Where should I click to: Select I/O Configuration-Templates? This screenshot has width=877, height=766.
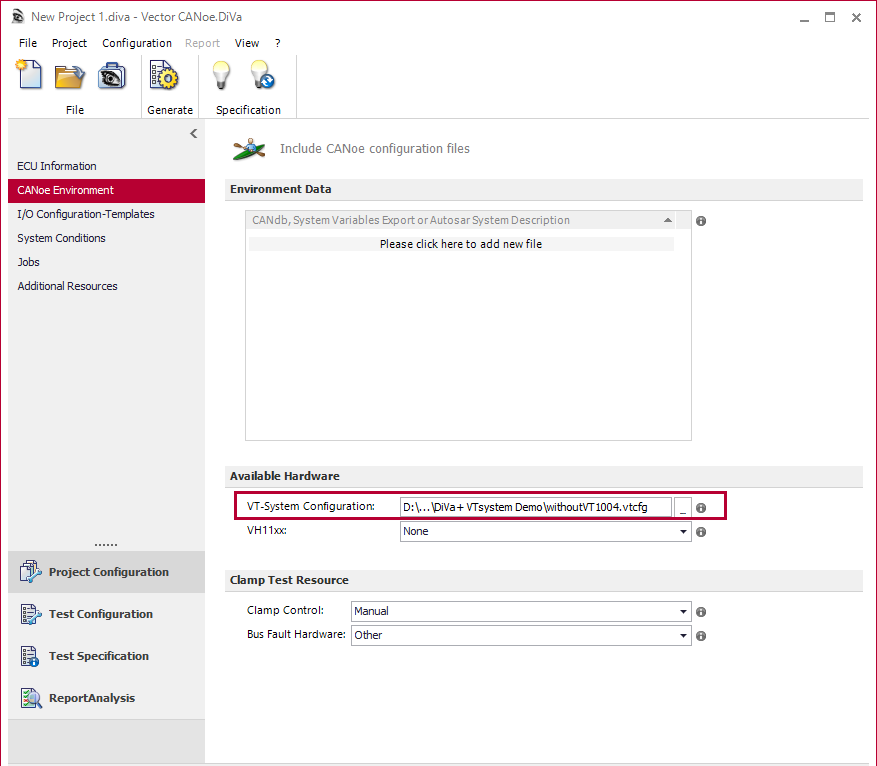[106, 214]
